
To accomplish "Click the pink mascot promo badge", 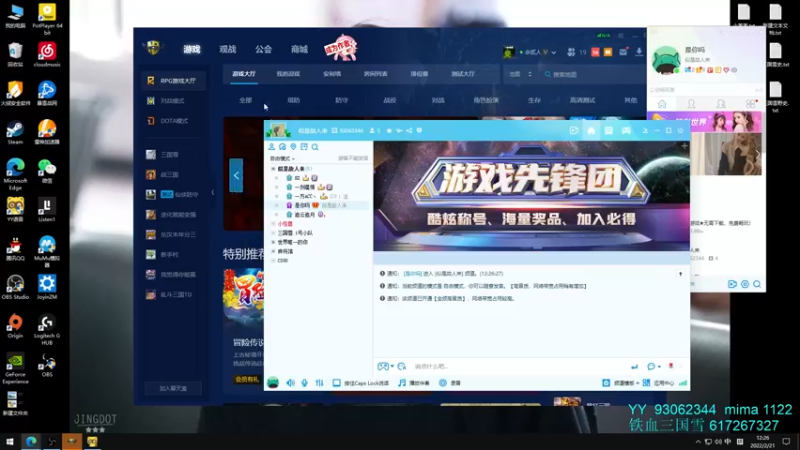I will point(340,49).
